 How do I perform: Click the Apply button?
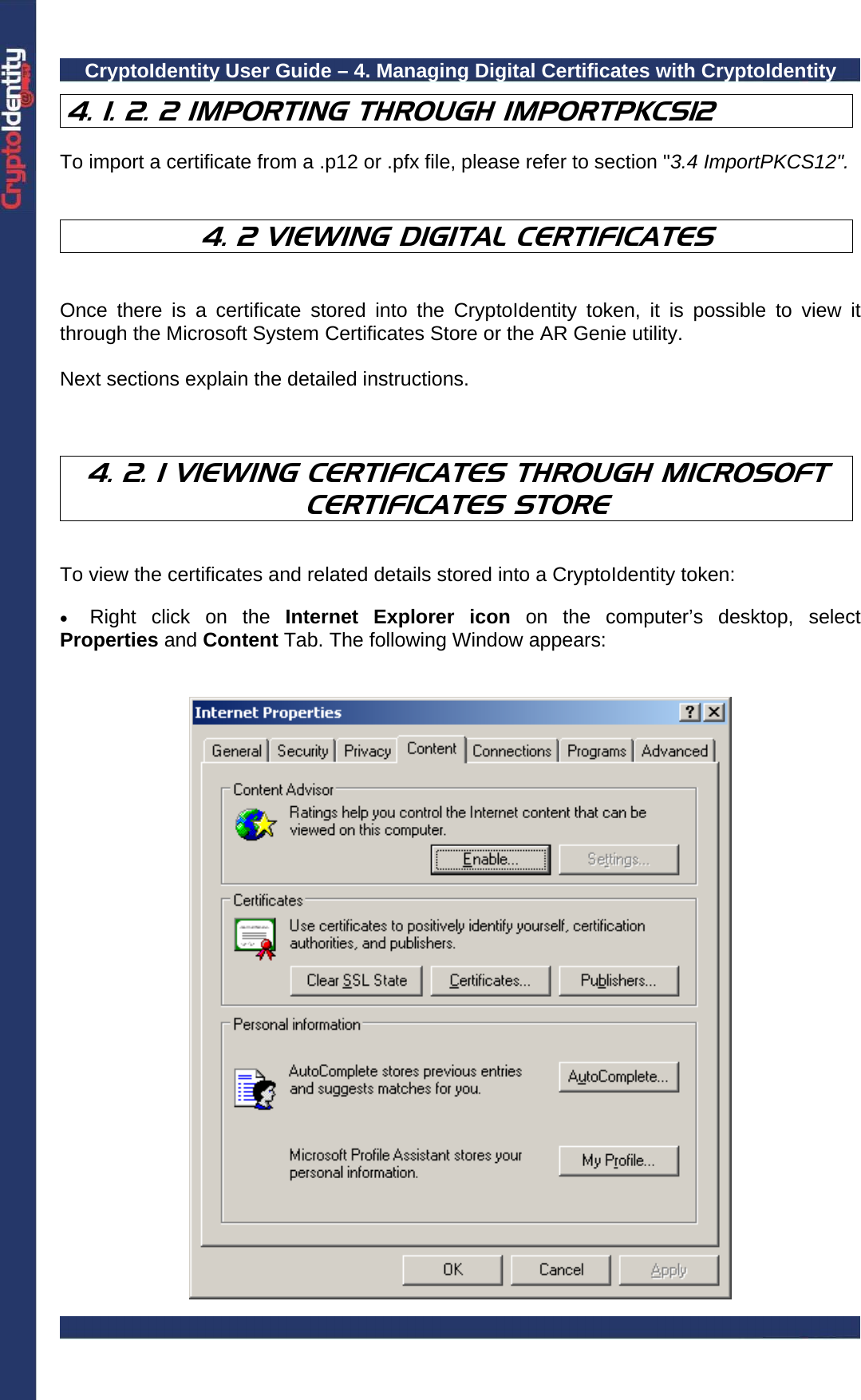[x=669, y=1270]
